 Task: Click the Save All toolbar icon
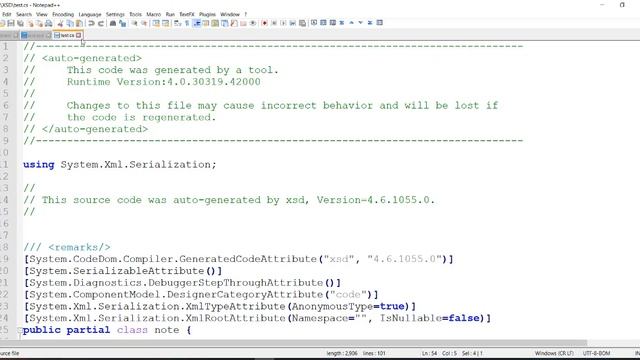[20, 23]
